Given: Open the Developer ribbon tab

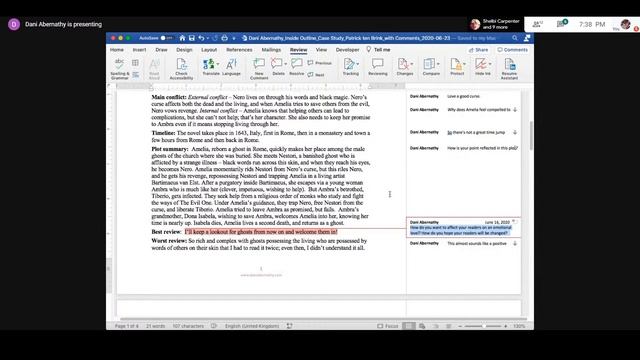Looking at the screenshot, I should [x=347, y=49].
